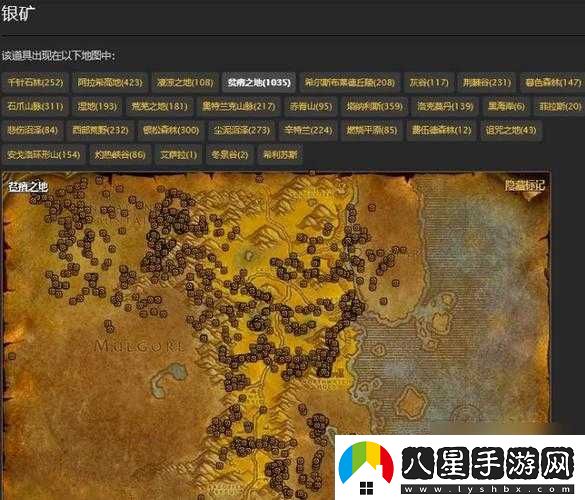Image resolution: width=585 pixels, height=500 pixels.
Task: Show the 洛克莫丹(139) map
Action: pyautogui.click(x=445, y=107)
